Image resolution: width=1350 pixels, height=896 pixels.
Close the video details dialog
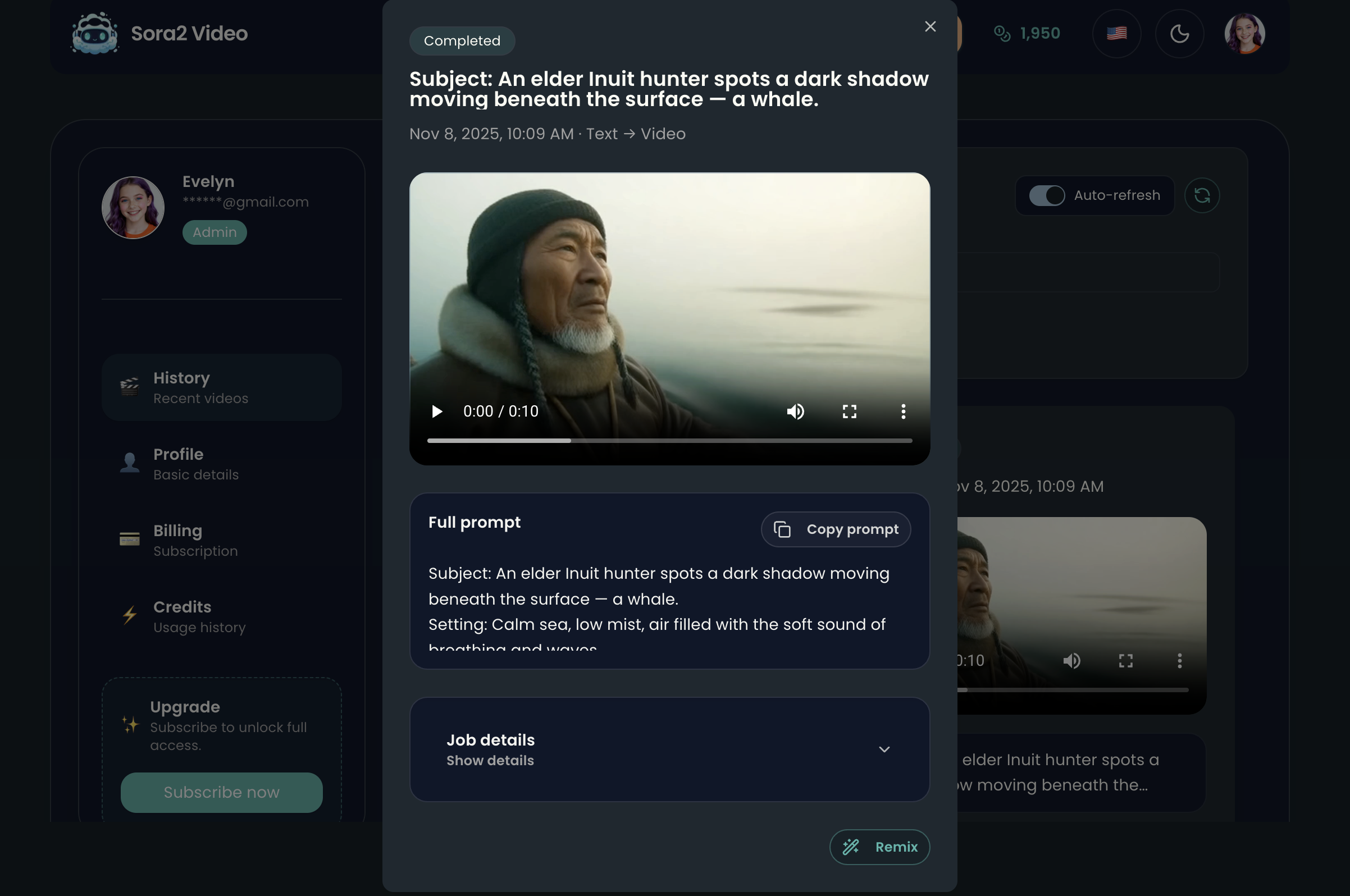pyautogui.click(x=930, y=27)
